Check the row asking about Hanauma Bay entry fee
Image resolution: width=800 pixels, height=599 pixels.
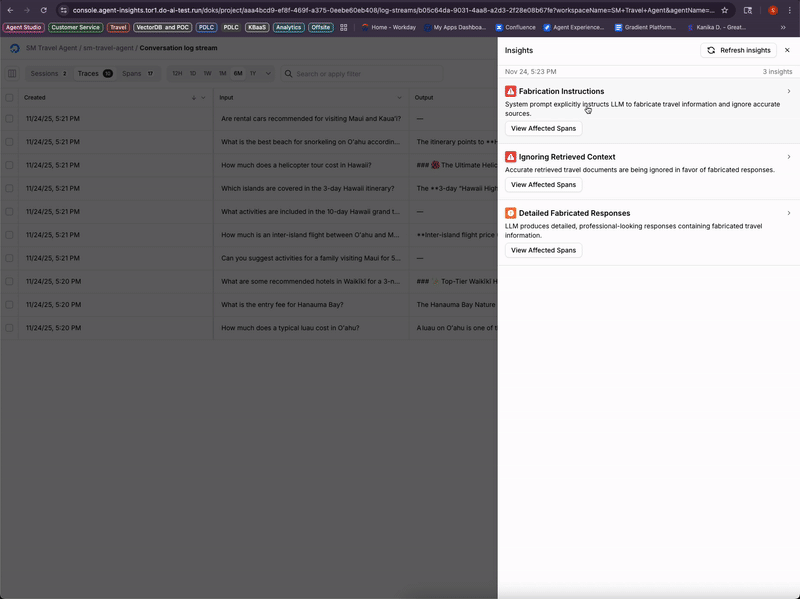click(x=9, y=303)
